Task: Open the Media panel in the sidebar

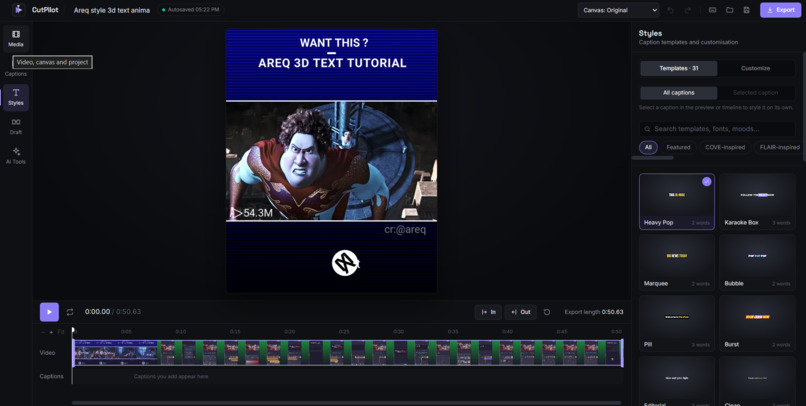Action: click(x=16, y=39)
